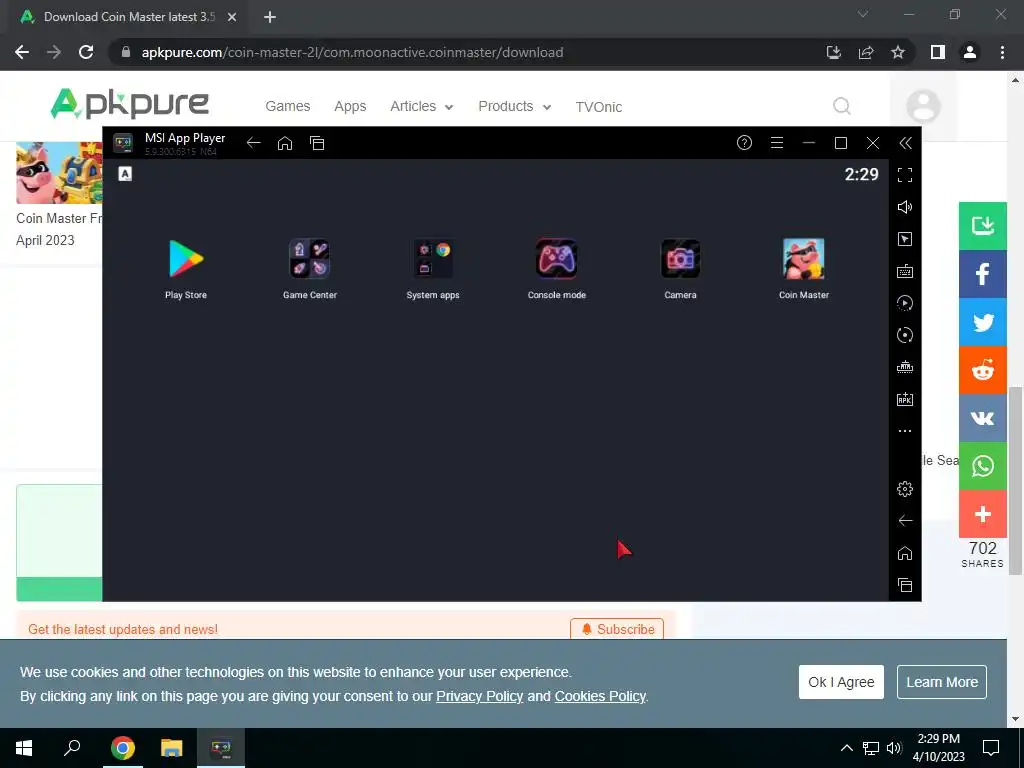The height and width of the screenshot is (768, 1024).
Task: Open the Camera app
Action: tap(680, 259)
